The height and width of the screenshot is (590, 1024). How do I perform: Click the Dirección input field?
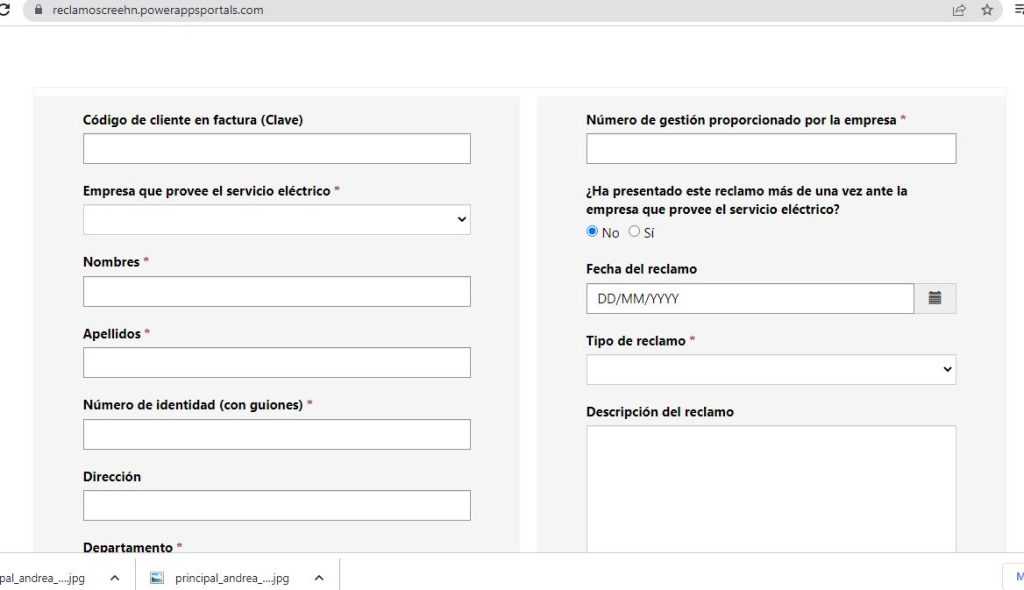click(276, 506)
